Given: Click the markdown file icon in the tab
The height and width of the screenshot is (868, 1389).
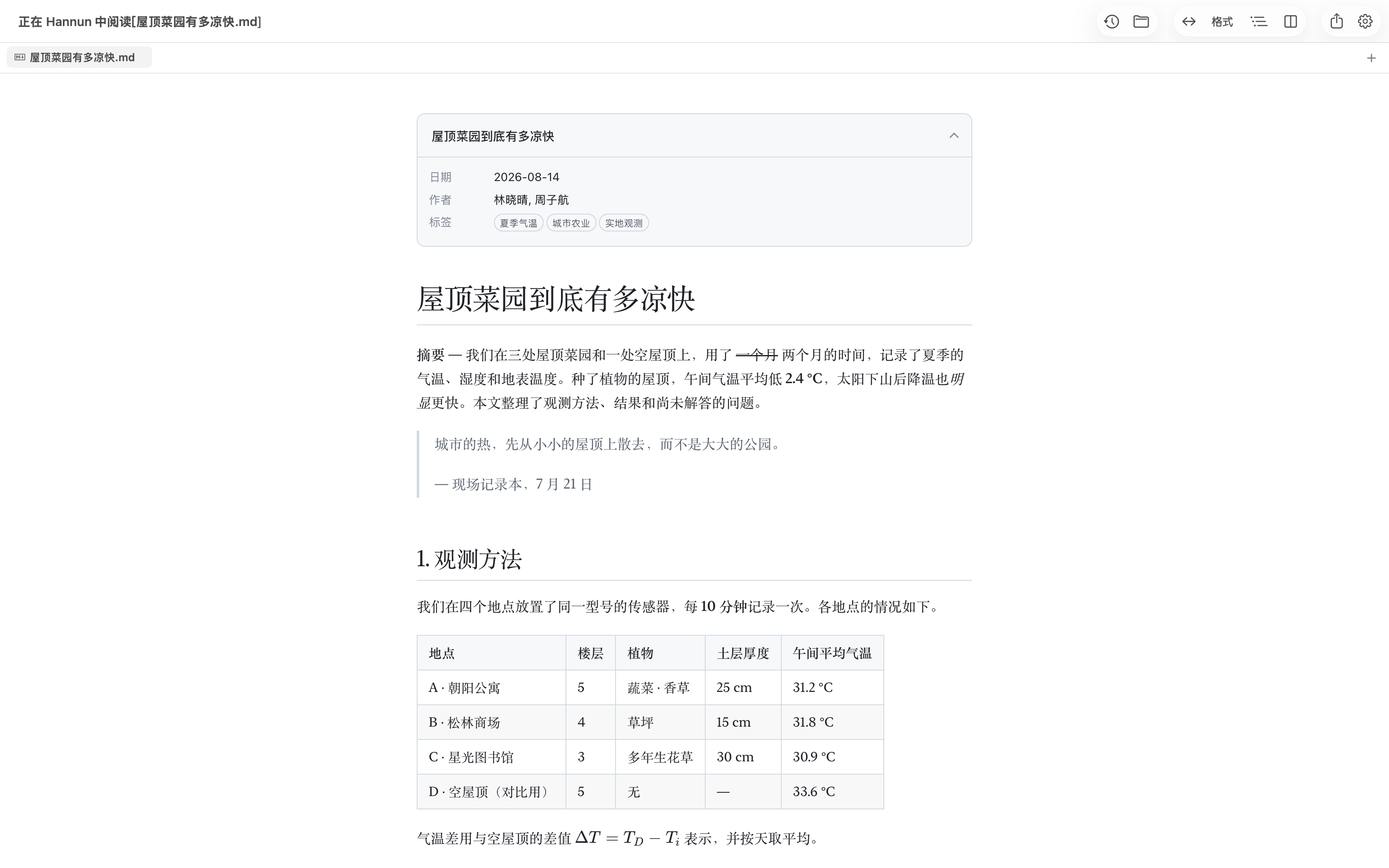Looking at the screenshot, I should (x=19, y=57).
